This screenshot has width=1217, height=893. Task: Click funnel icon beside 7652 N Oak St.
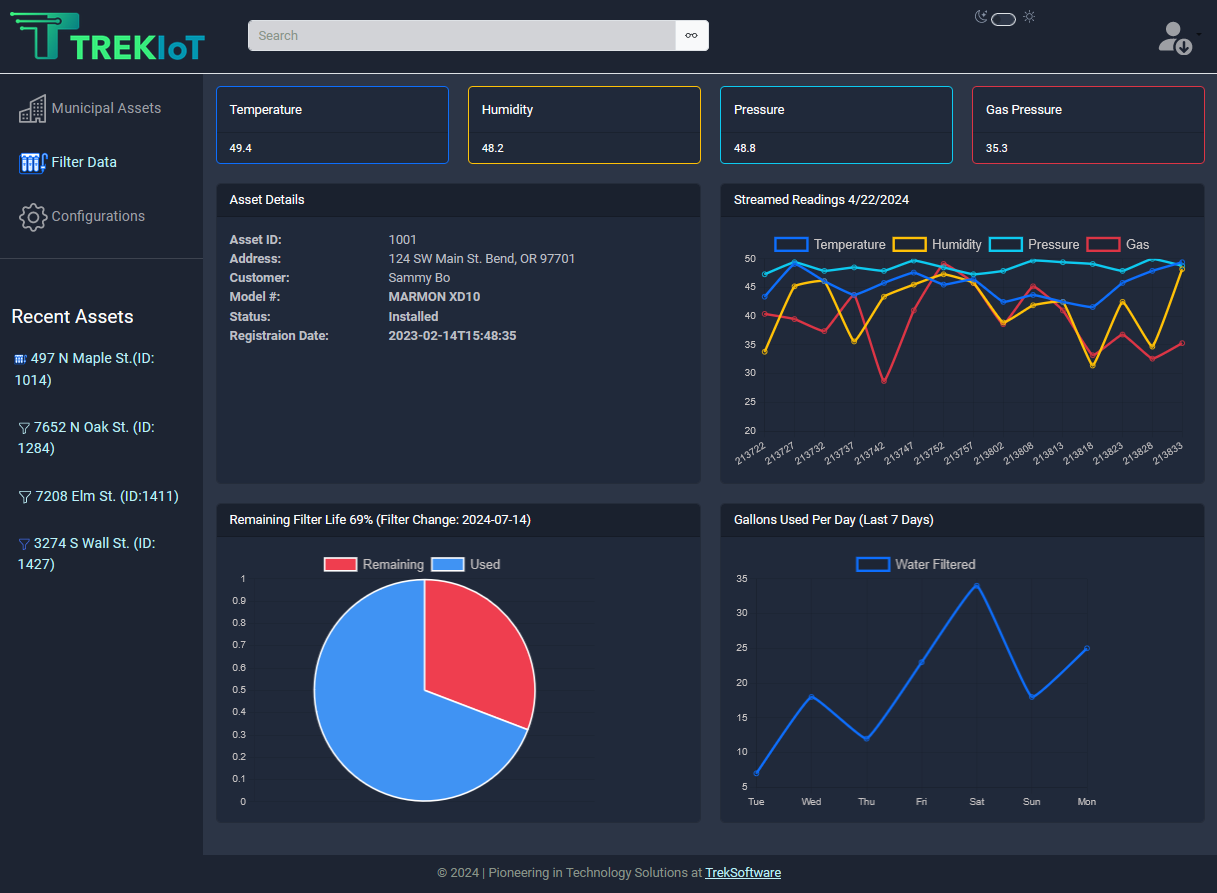[24, 428]
